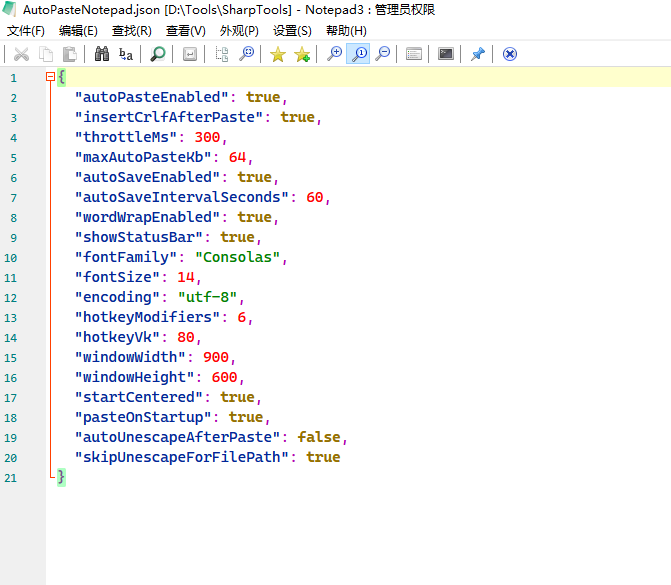This screenshot has width=671, height=585.
Task: Click the "autoSaveEnabled" key text
Action: click(x=147, y=178)
